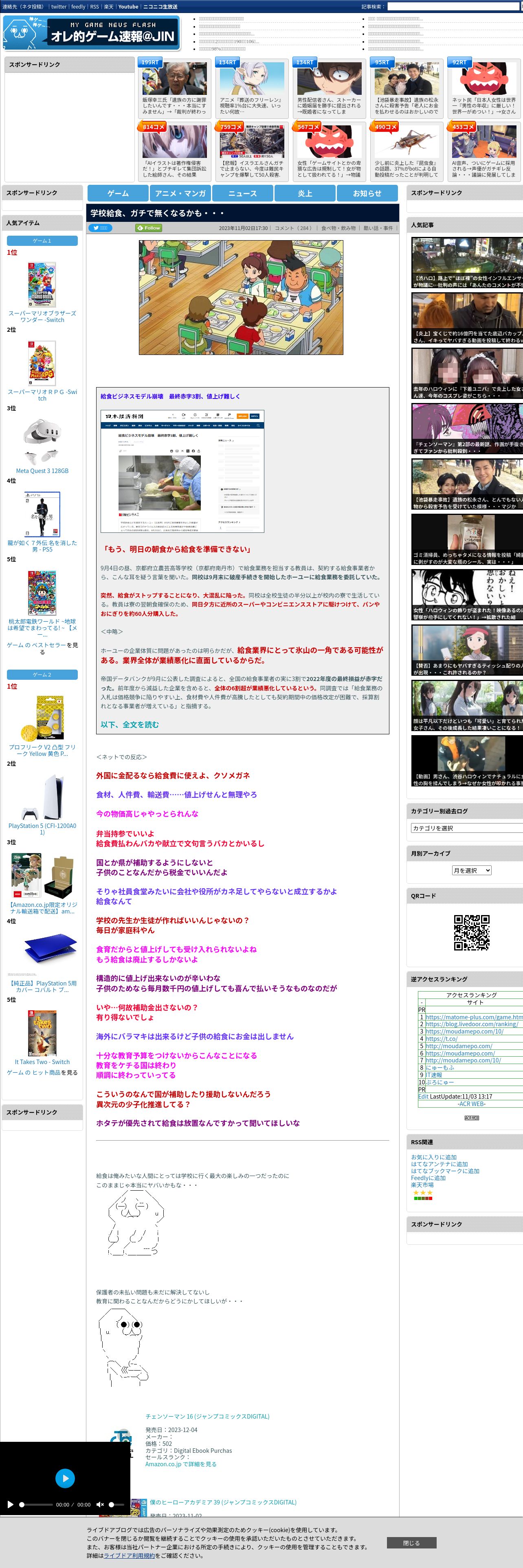Click the green Feedly Follow button
Screen dimensions: 523x1568
(149, 228)
